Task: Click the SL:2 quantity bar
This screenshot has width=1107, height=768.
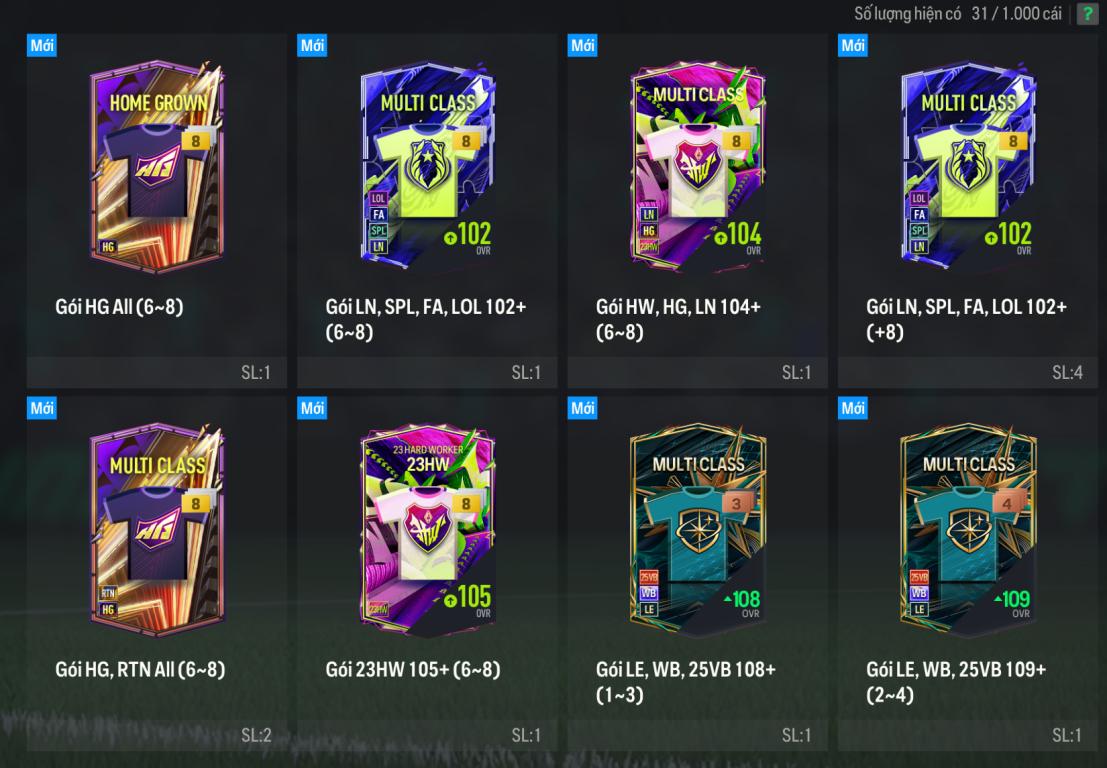Action: pyautogui.click(x=157, y=736)
